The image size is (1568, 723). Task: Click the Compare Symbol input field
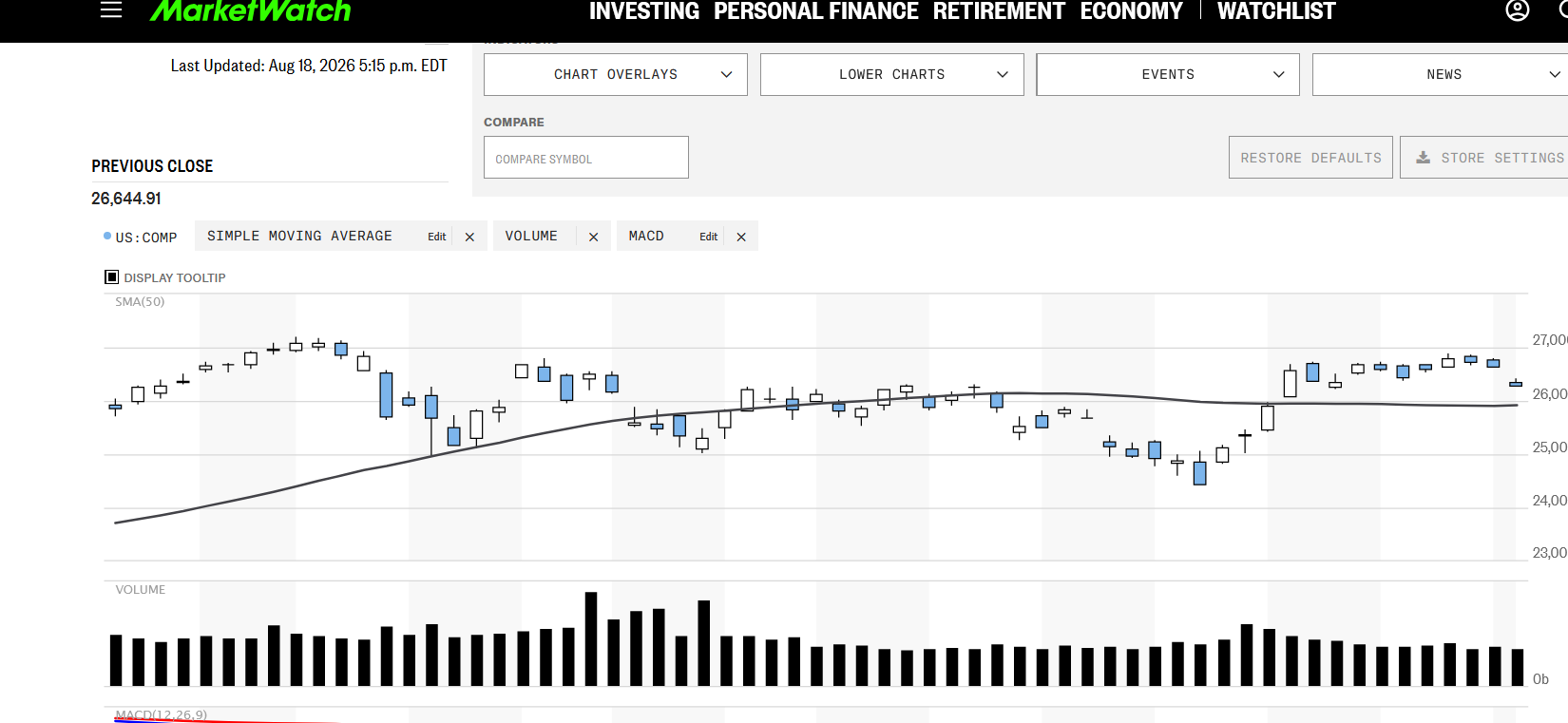click(x=586, y=158)
